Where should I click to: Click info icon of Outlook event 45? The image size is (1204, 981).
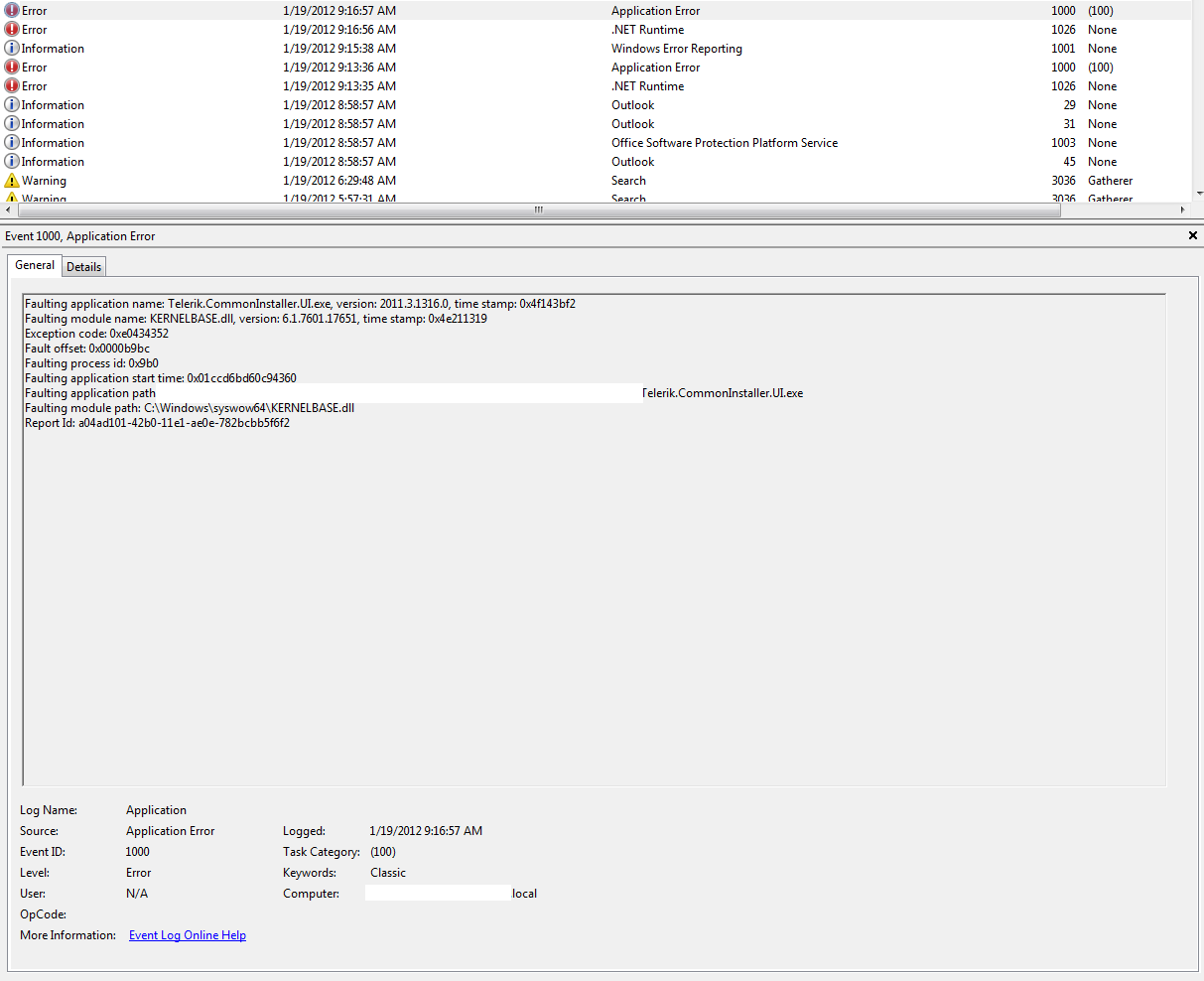click(12, 162)
